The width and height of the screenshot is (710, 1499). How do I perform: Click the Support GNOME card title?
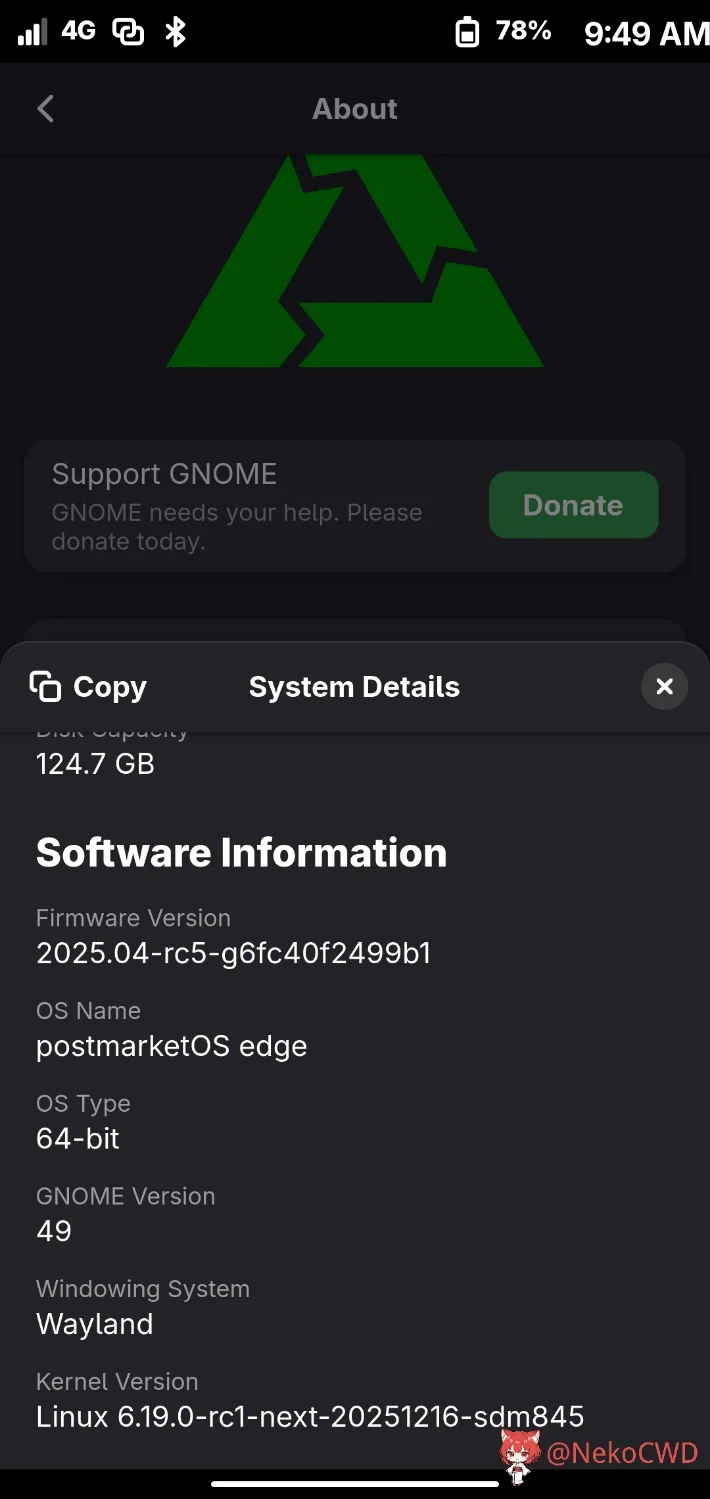point(164,474)
